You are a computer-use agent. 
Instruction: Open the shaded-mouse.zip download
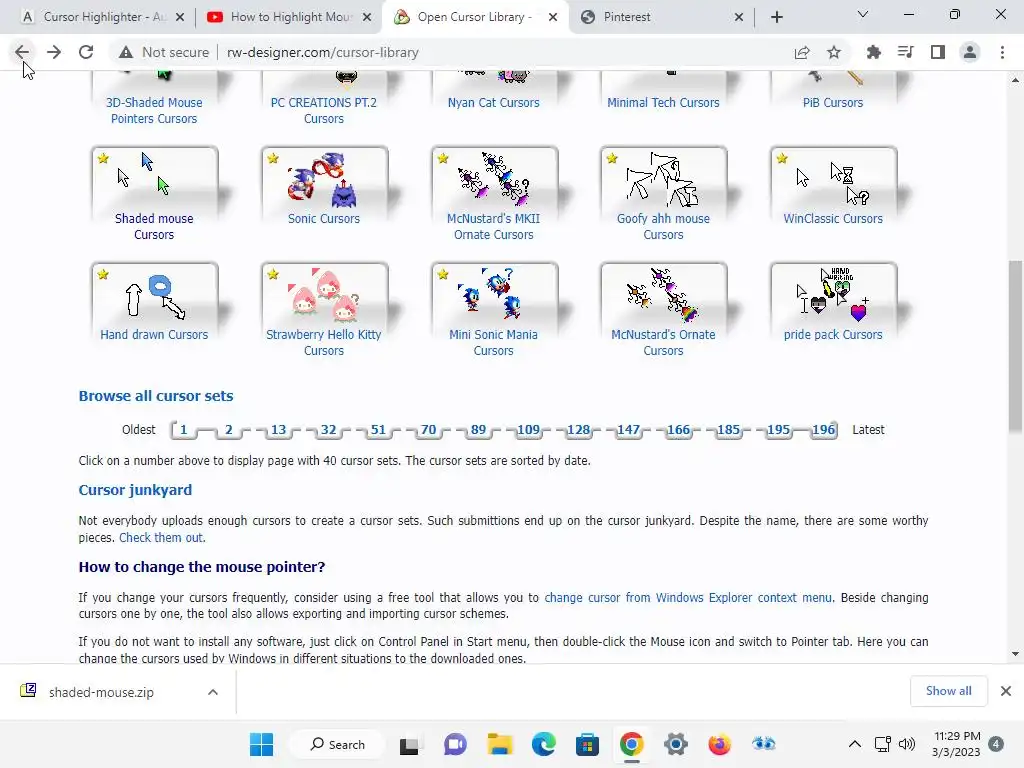pos(101,692)
